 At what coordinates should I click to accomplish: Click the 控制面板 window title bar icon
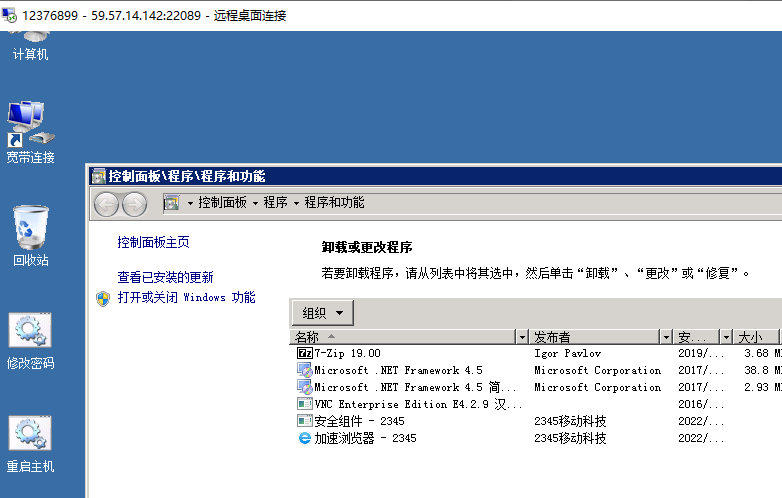coord(99,176)
